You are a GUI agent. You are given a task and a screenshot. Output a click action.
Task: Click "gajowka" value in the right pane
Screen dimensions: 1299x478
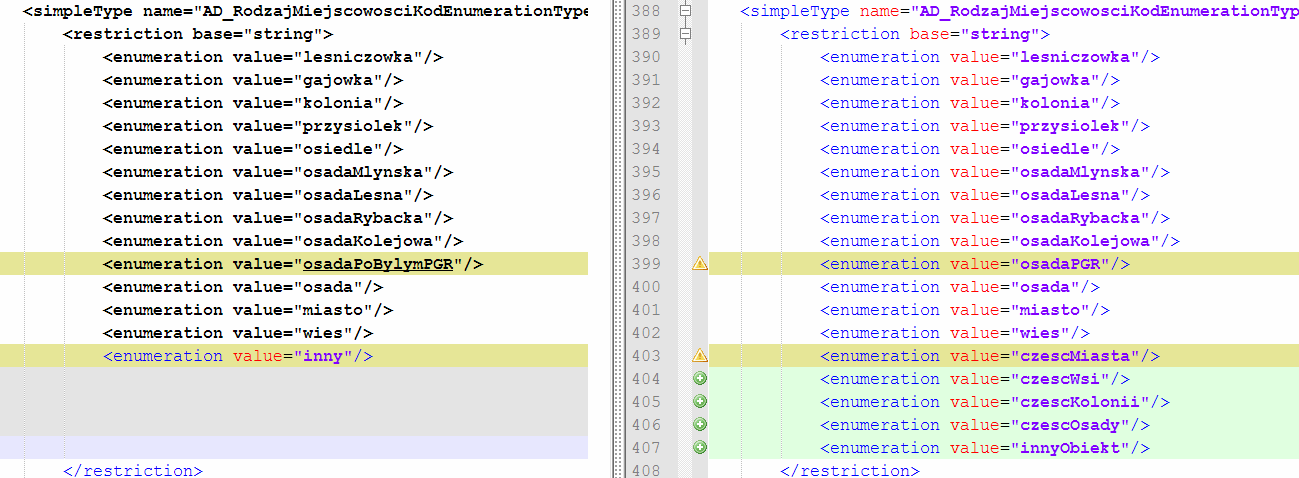click(1054, 80)
